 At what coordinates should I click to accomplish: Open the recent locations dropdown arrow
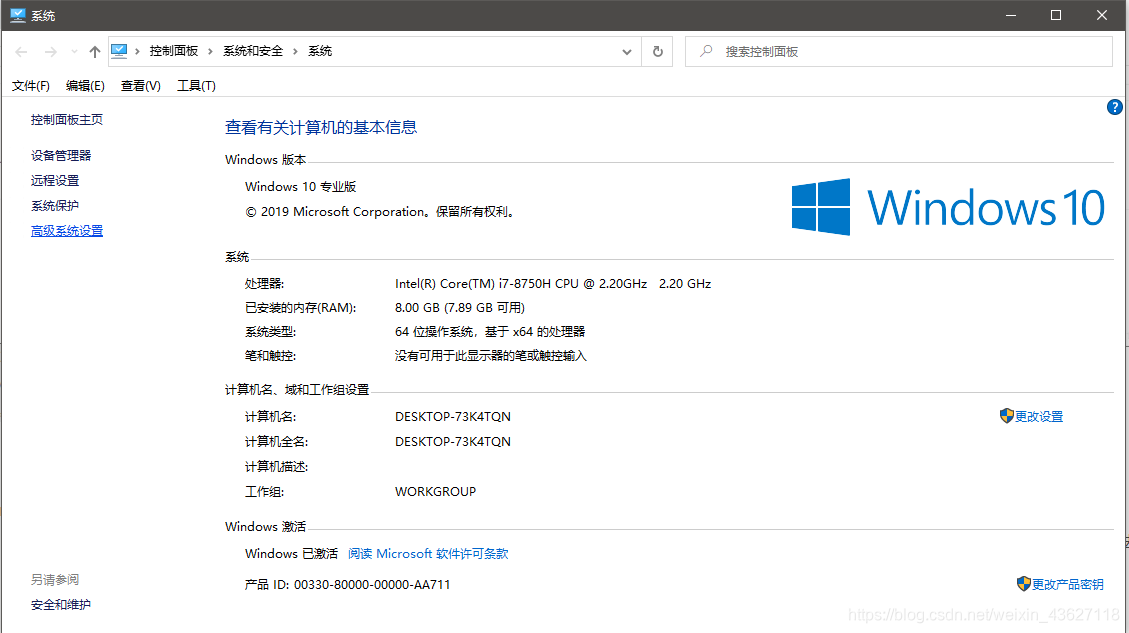pos(74,52)
